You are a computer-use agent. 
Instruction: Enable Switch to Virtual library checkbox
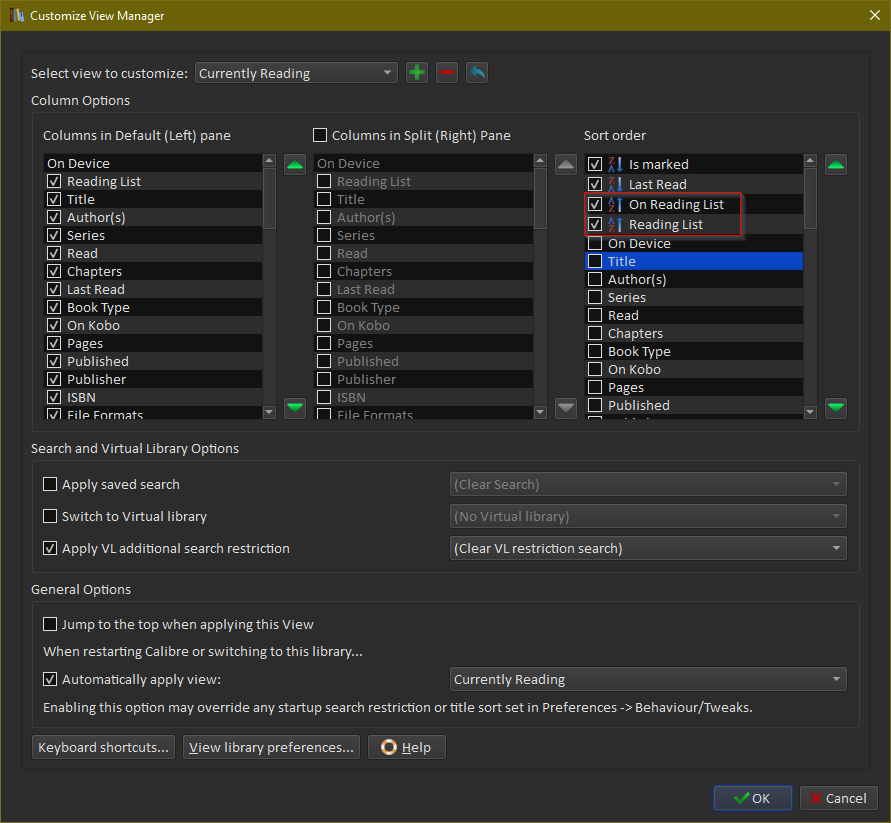50,516
